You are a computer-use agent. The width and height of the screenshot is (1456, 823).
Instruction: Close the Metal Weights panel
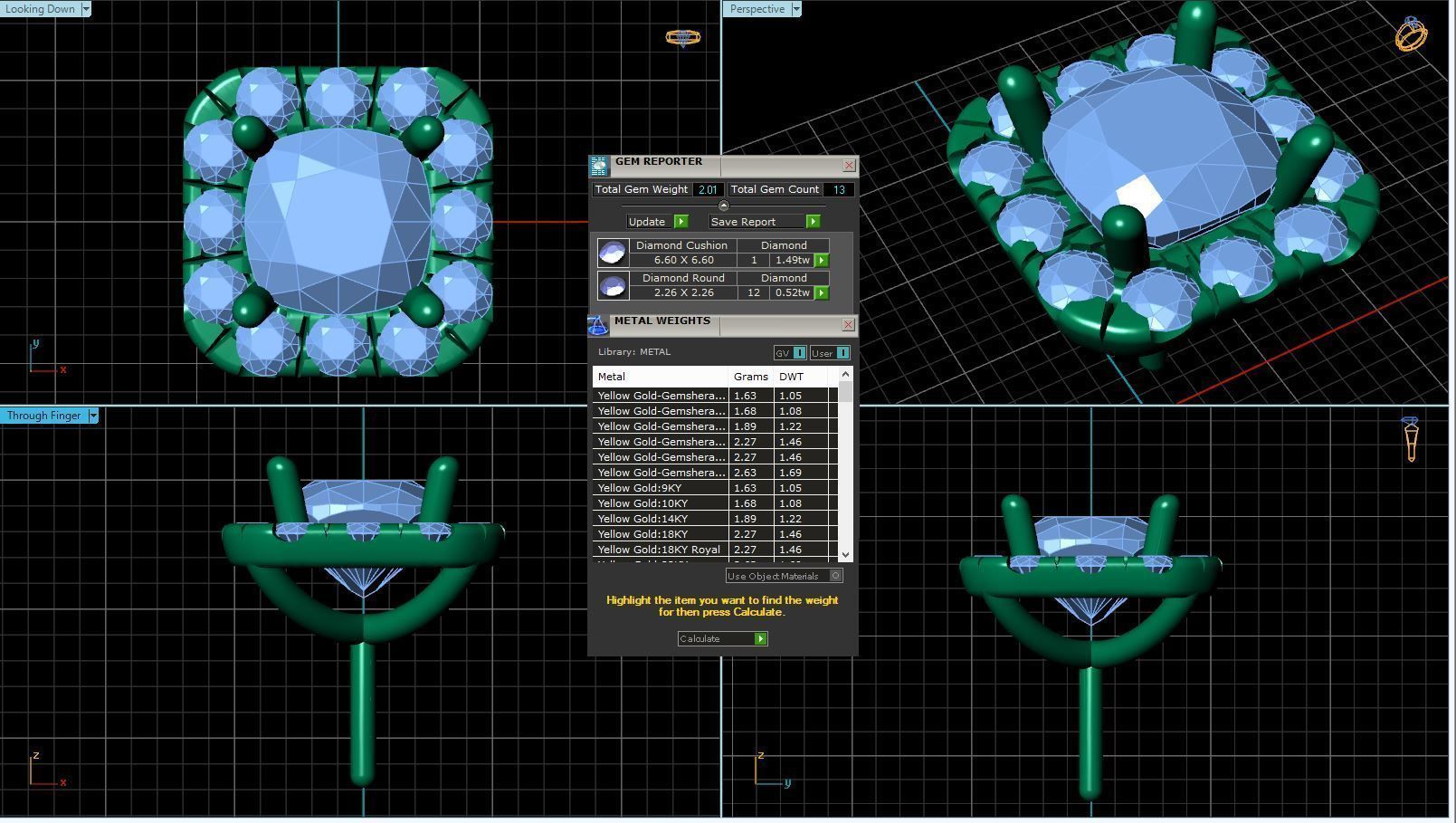tap(848, 324)
